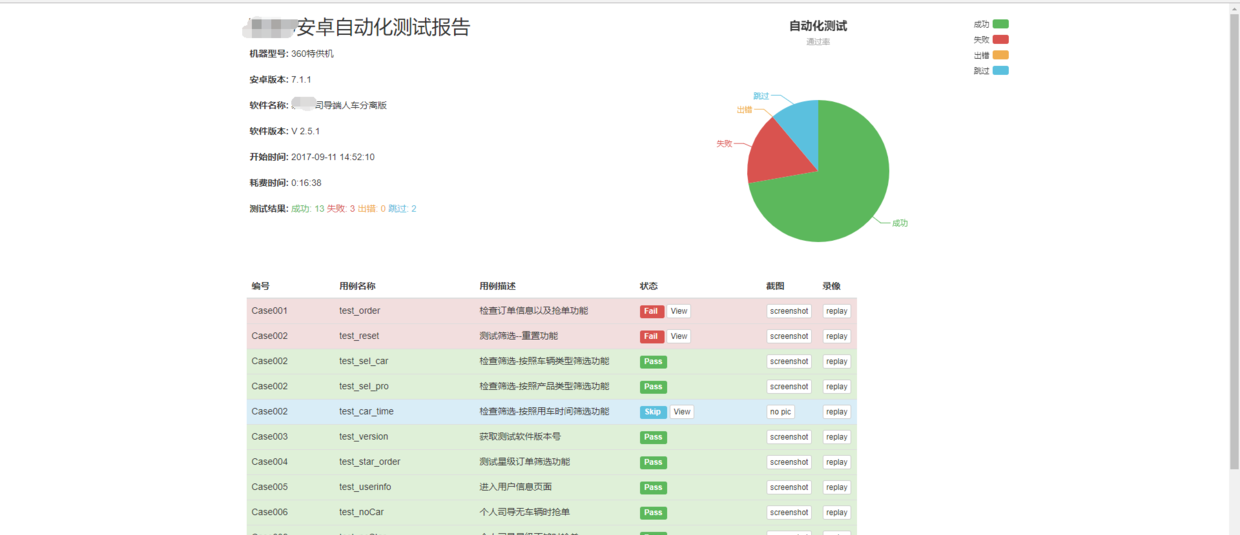Play replay for test_userinfo

tap(837, 487)
